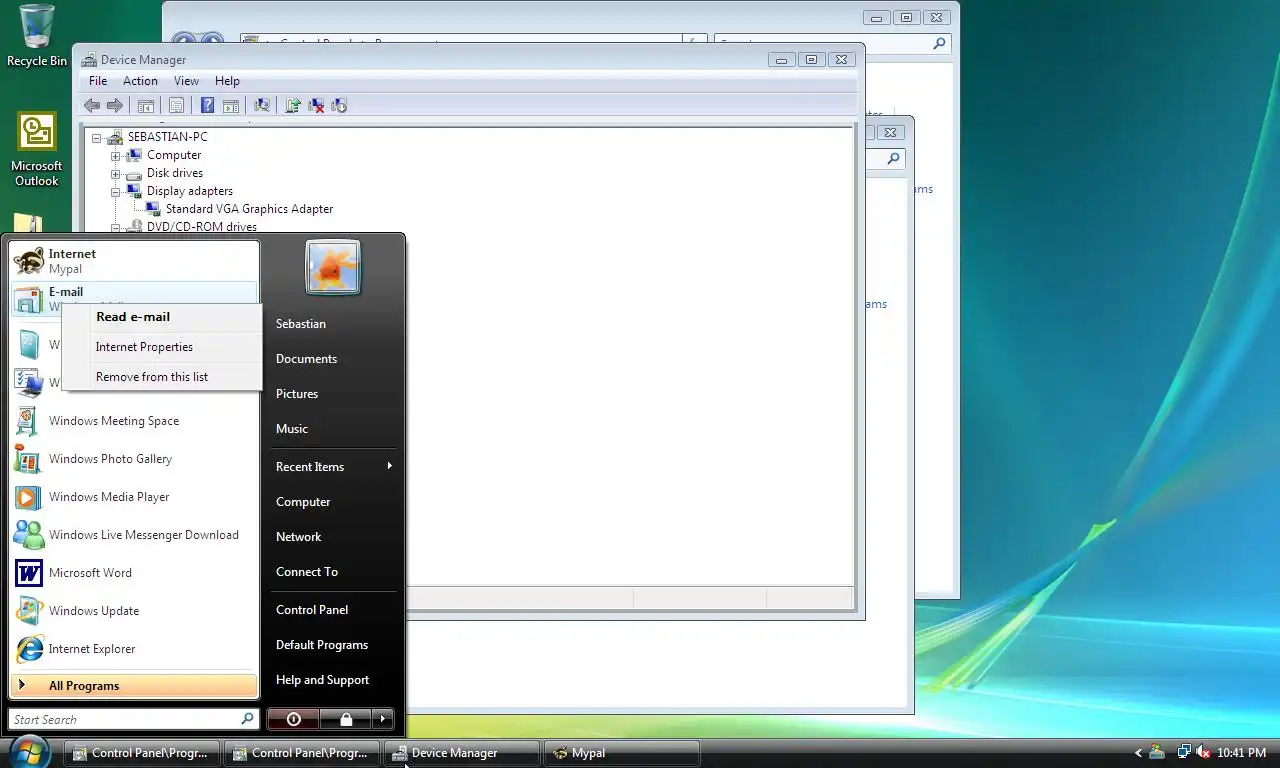Choose Remove from this list
The width and height of the screenshot is (1280, 768).
[x=162, y=377]
